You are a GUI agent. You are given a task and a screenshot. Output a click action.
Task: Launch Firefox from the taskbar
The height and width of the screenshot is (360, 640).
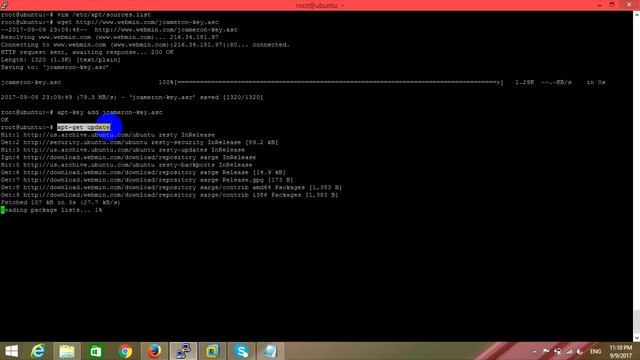point(154,351)
